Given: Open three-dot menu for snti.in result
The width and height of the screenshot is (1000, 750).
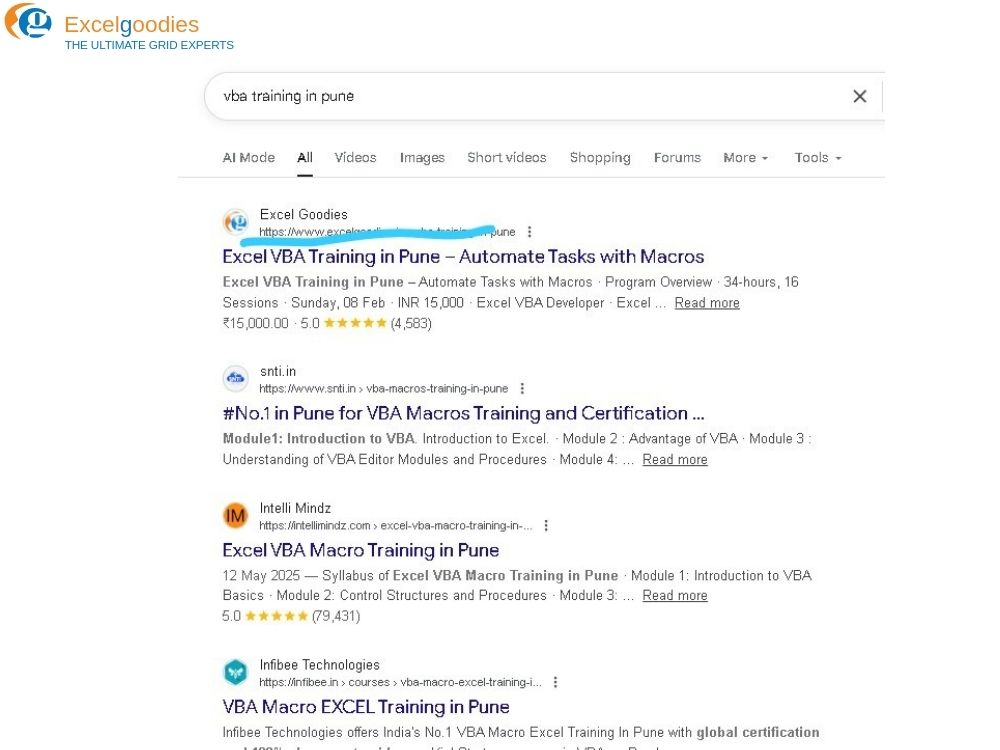Looking at the screenshot, I should tap(522, 389).
